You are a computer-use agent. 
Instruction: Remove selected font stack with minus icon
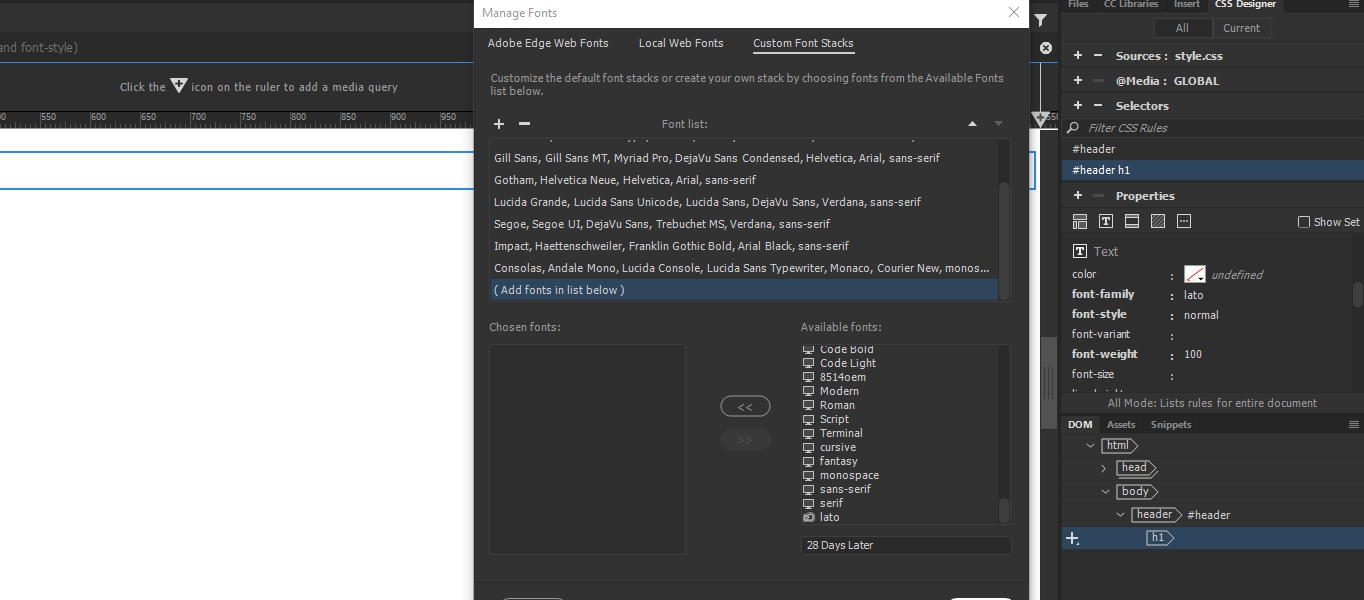[x=524, y=124]
